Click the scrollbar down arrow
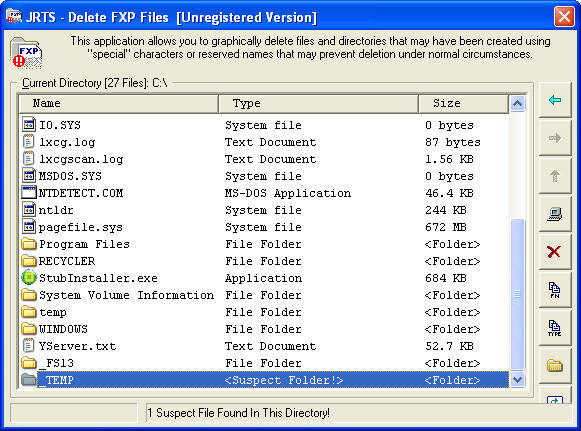Image resolution: width=581 pixels, height=431 pixels. (x=517, y=380)
